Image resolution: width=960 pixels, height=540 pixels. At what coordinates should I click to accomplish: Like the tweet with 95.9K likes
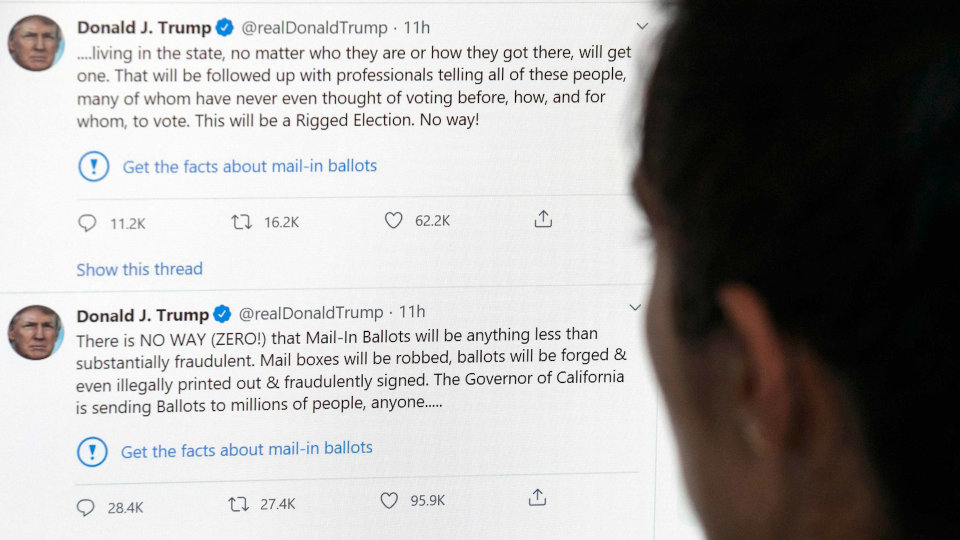(389, 500)
